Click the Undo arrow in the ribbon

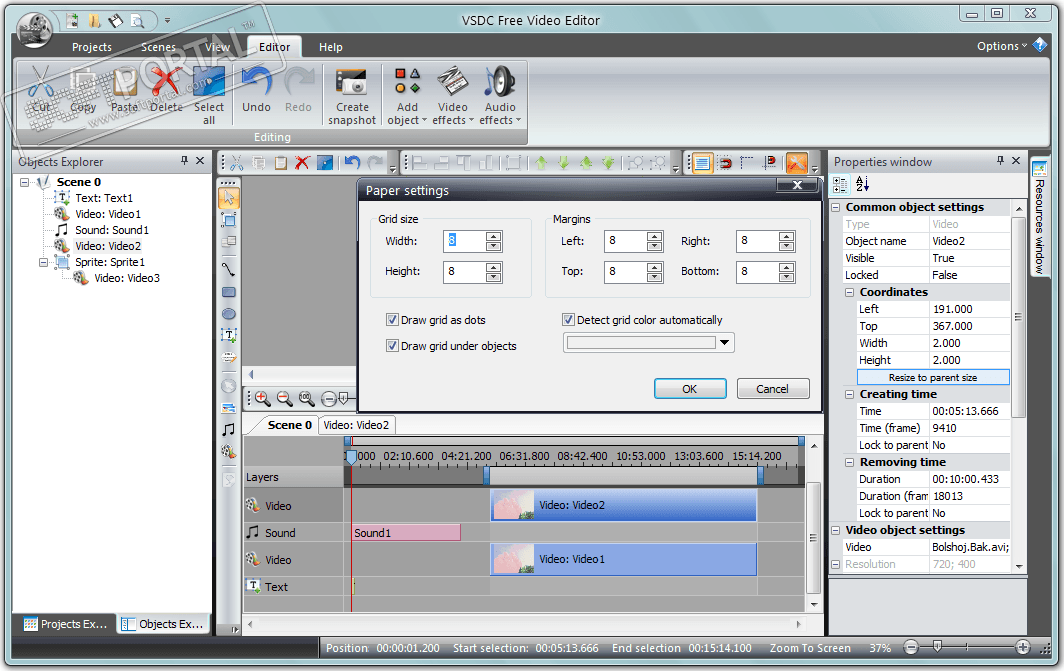click(256, 83)
